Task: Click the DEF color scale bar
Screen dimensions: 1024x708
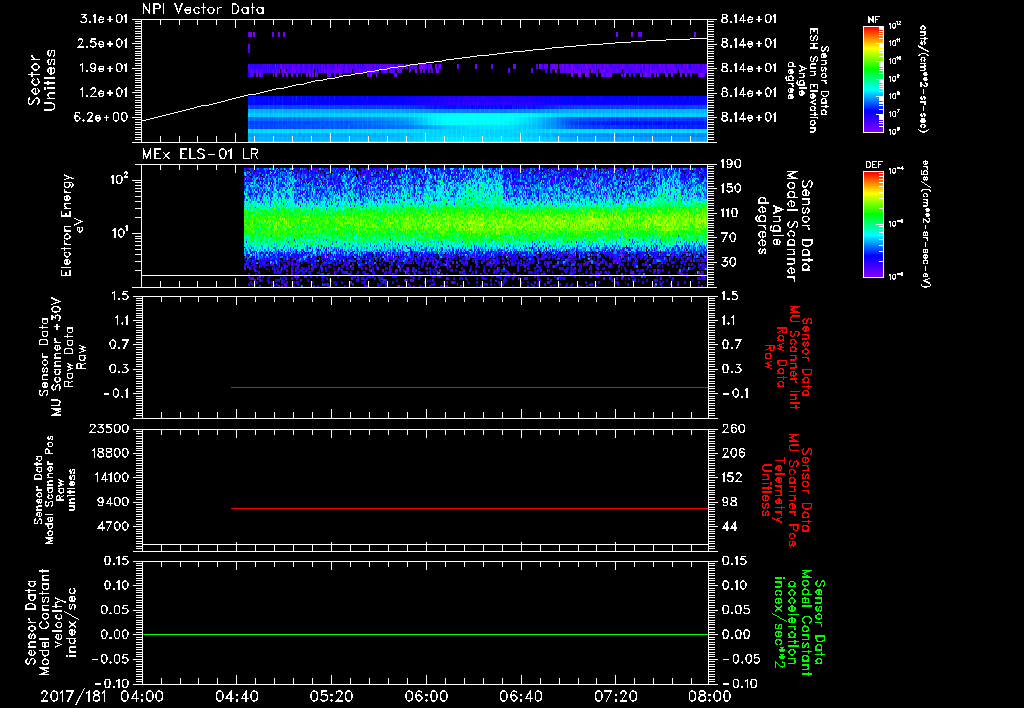Action: pos(873,224)
